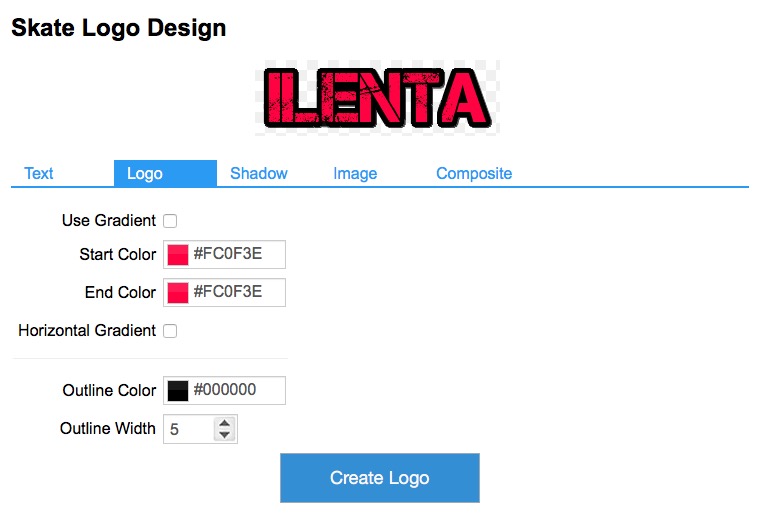The image size is (766, 517).
Task: Open the black Outline Color swatch
Action: coord(178,391)
